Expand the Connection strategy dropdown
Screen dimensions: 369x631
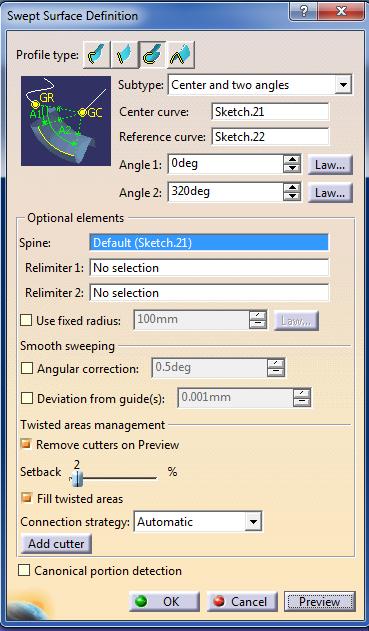[x=253, y=522]
